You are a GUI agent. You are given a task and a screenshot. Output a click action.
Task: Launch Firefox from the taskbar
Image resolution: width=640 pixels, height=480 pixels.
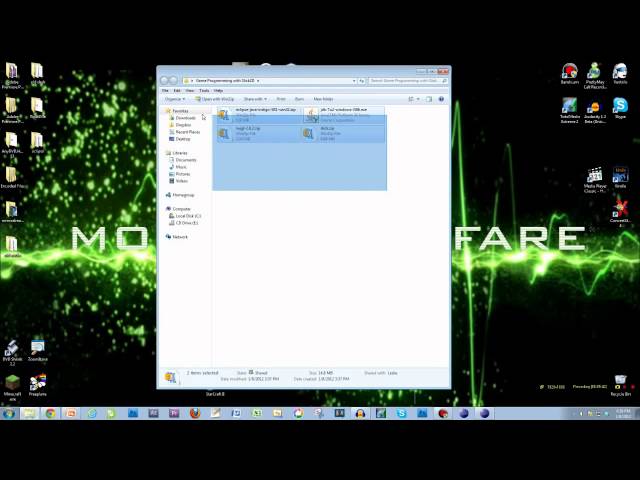click(x=195, y=413)
